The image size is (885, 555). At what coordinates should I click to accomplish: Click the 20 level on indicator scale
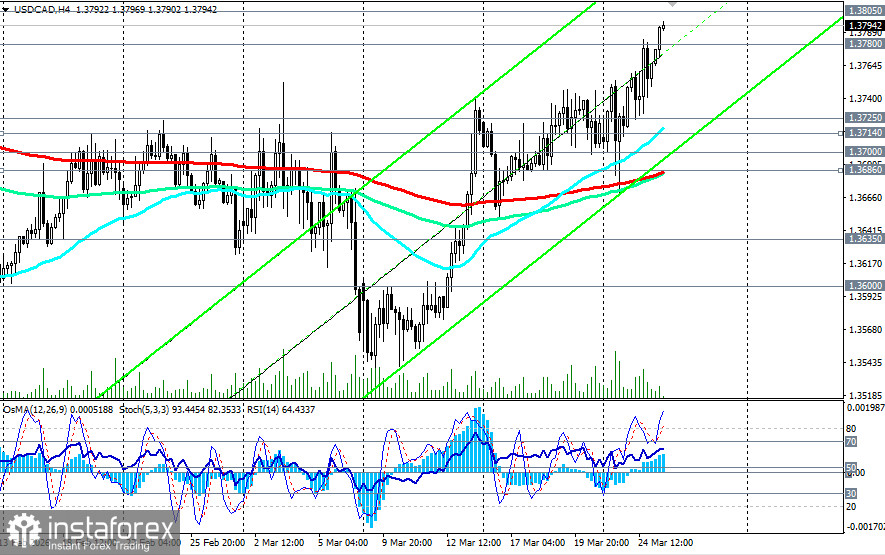[x=851, y=507]
